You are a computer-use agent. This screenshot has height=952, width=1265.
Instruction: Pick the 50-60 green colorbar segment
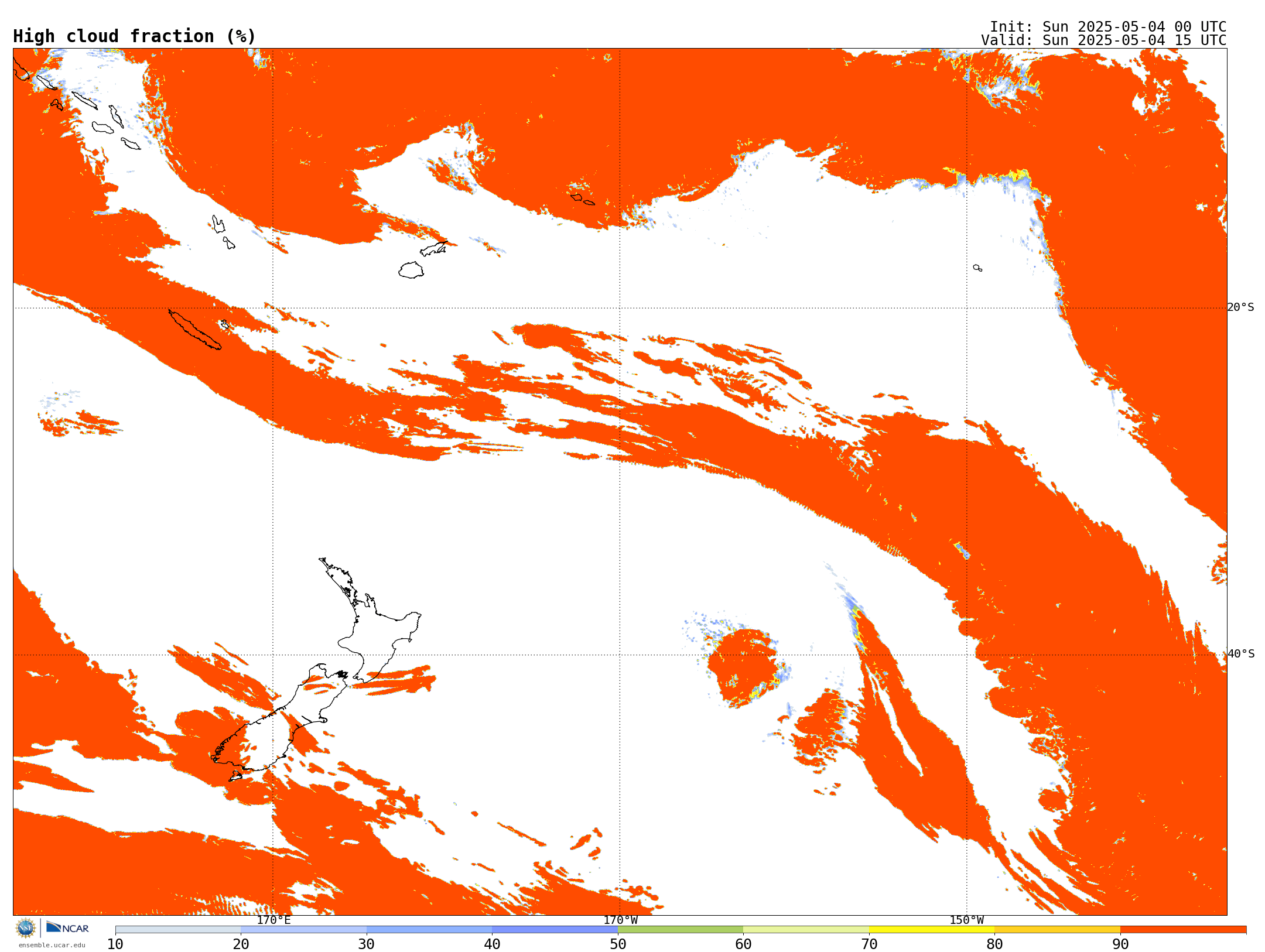pyautogui.click(x=681, y=930)
